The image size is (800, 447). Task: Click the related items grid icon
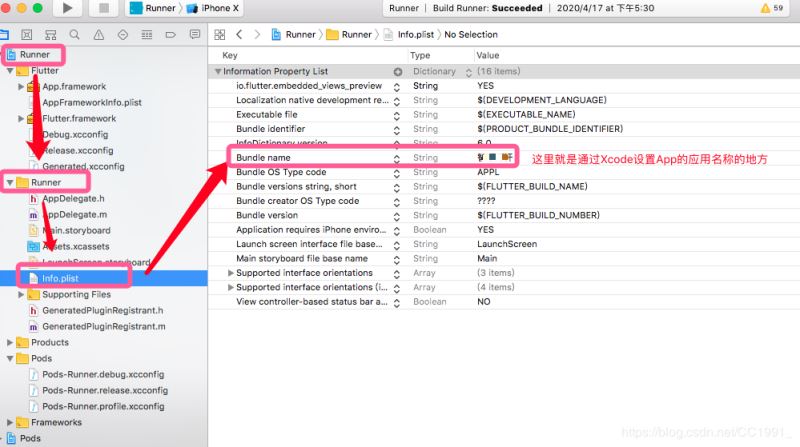[x=218, y=34]
